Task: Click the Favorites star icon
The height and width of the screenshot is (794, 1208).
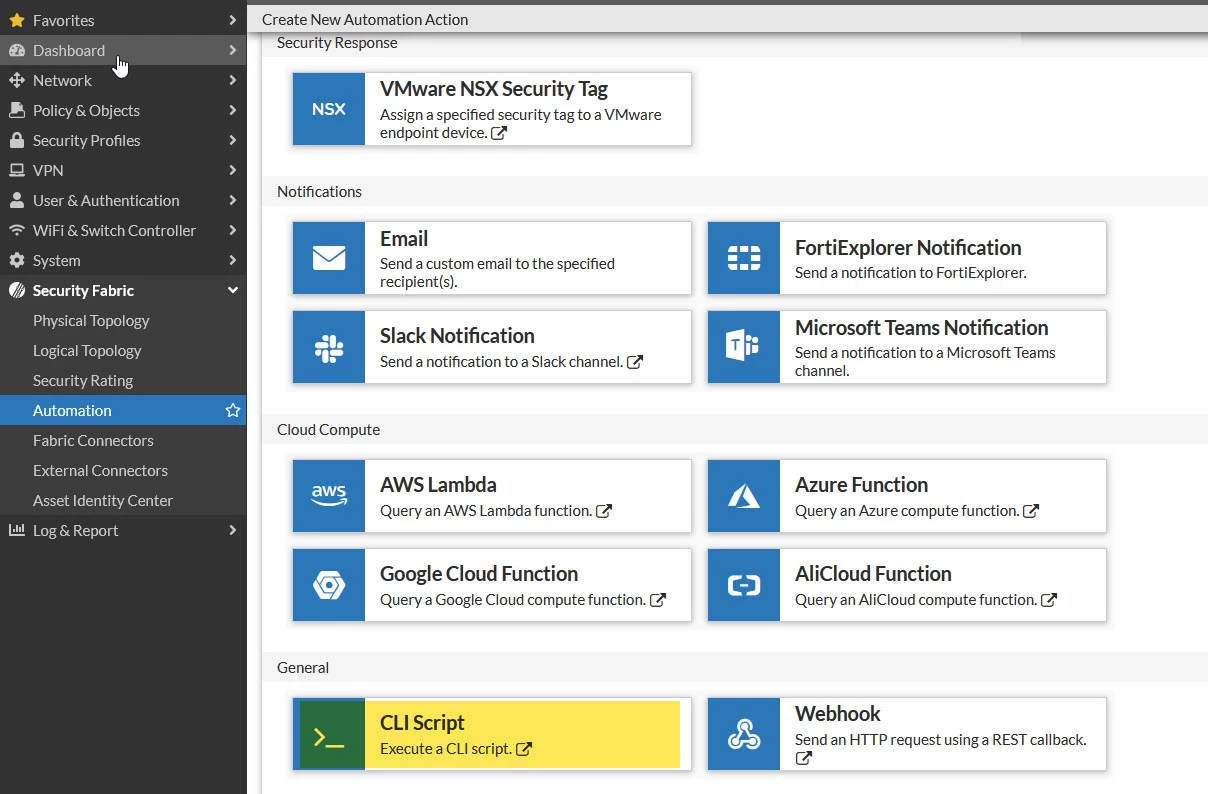Action: pos(16,20)
